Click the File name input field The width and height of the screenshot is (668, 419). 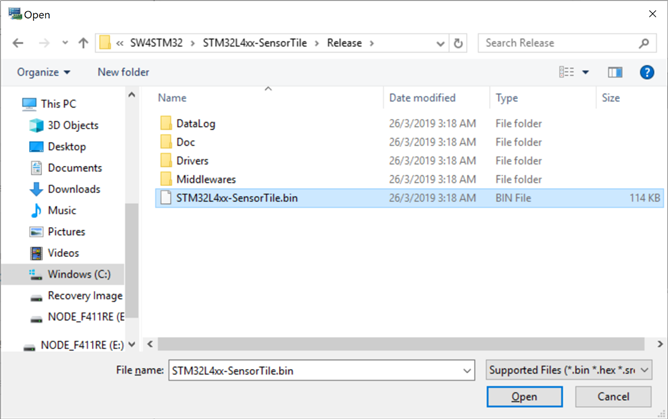click(322, 370)
